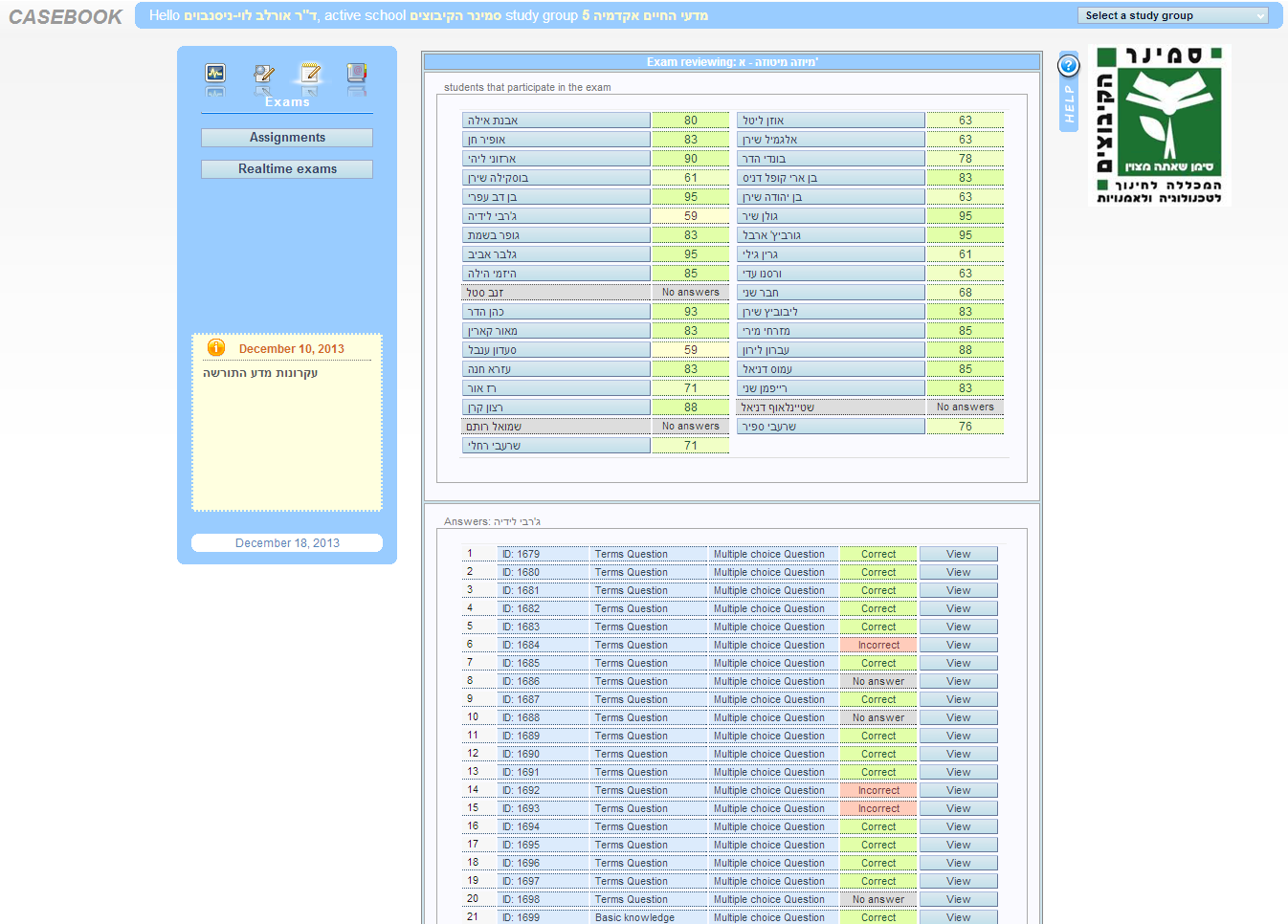Click the 'ID: 1690' cell
This screenshot has width=1288, height=924.
tap(543, 754)
